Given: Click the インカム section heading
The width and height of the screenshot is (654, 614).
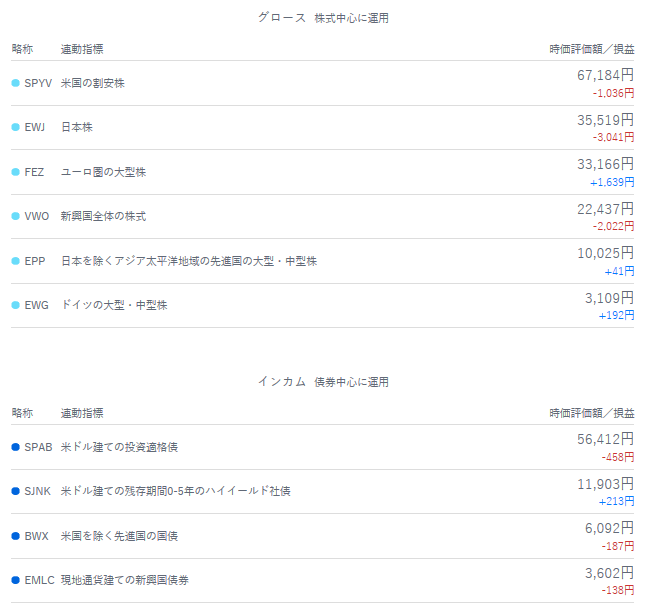Looking at the screenshot, I should [282, 382].
